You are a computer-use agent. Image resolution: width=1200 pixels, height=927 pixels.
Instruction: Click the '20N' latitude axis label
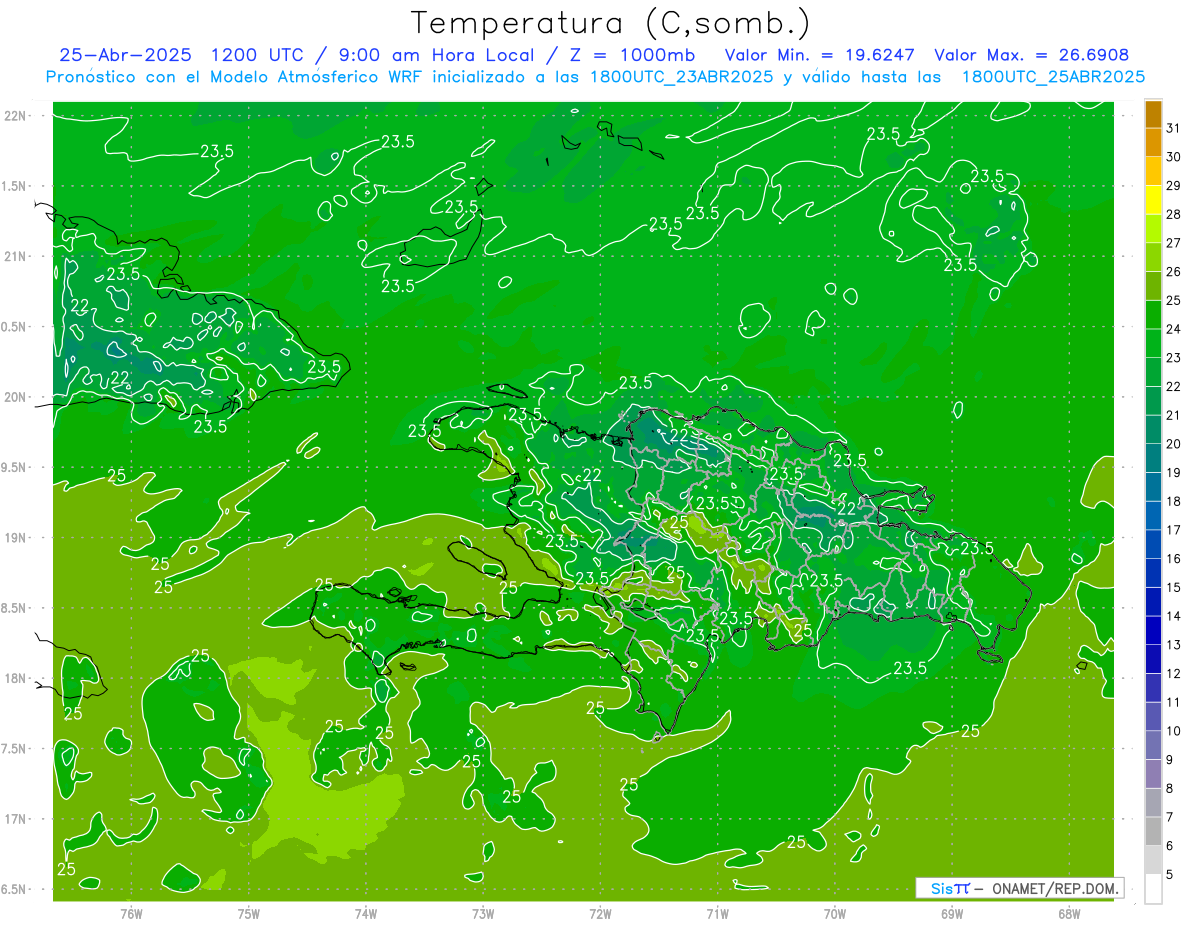point(17,397)
